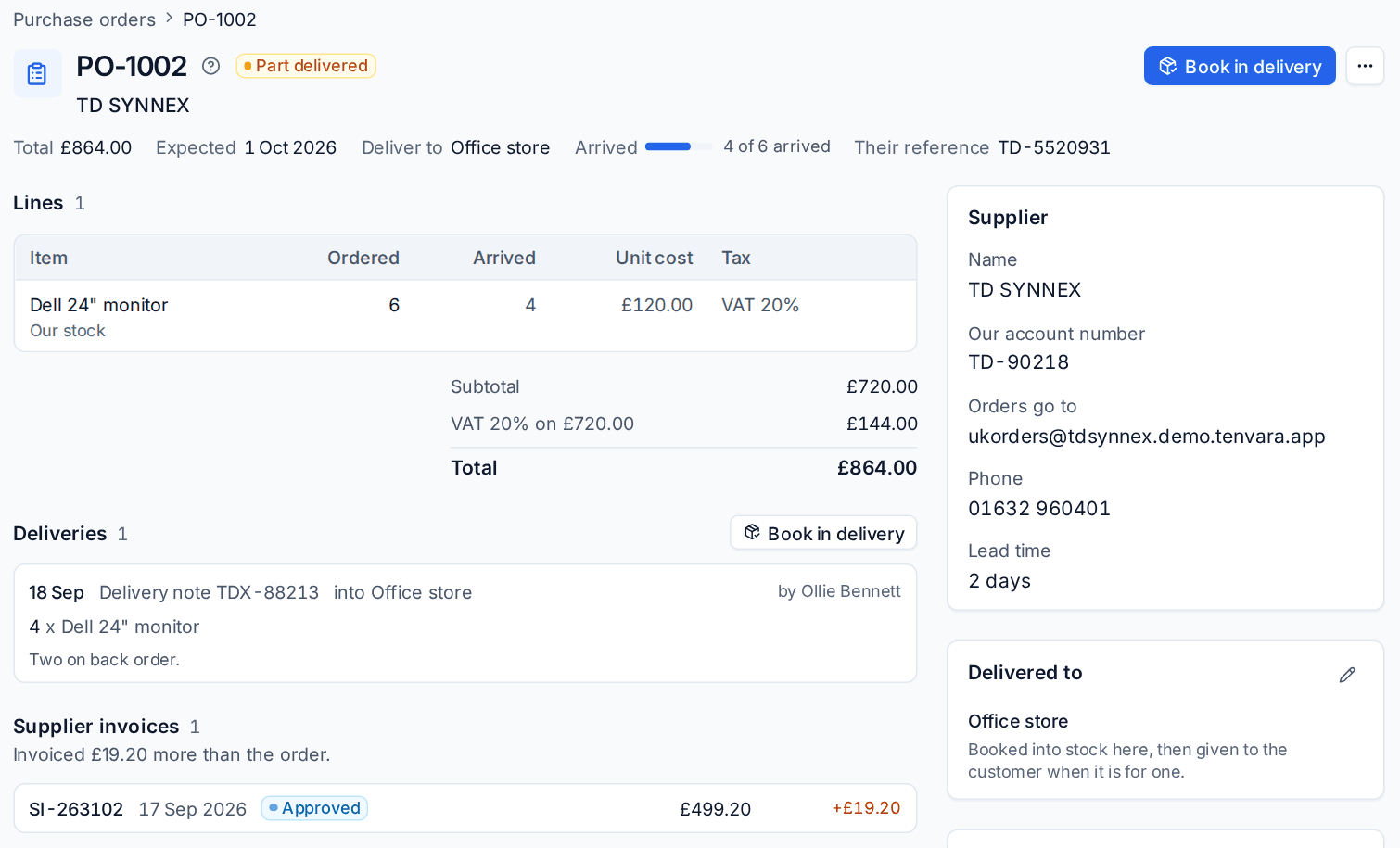This screenshot has width=1400, height=848.
Task: Click the Arrived progress bar
Action: click(x=679, y=146)
